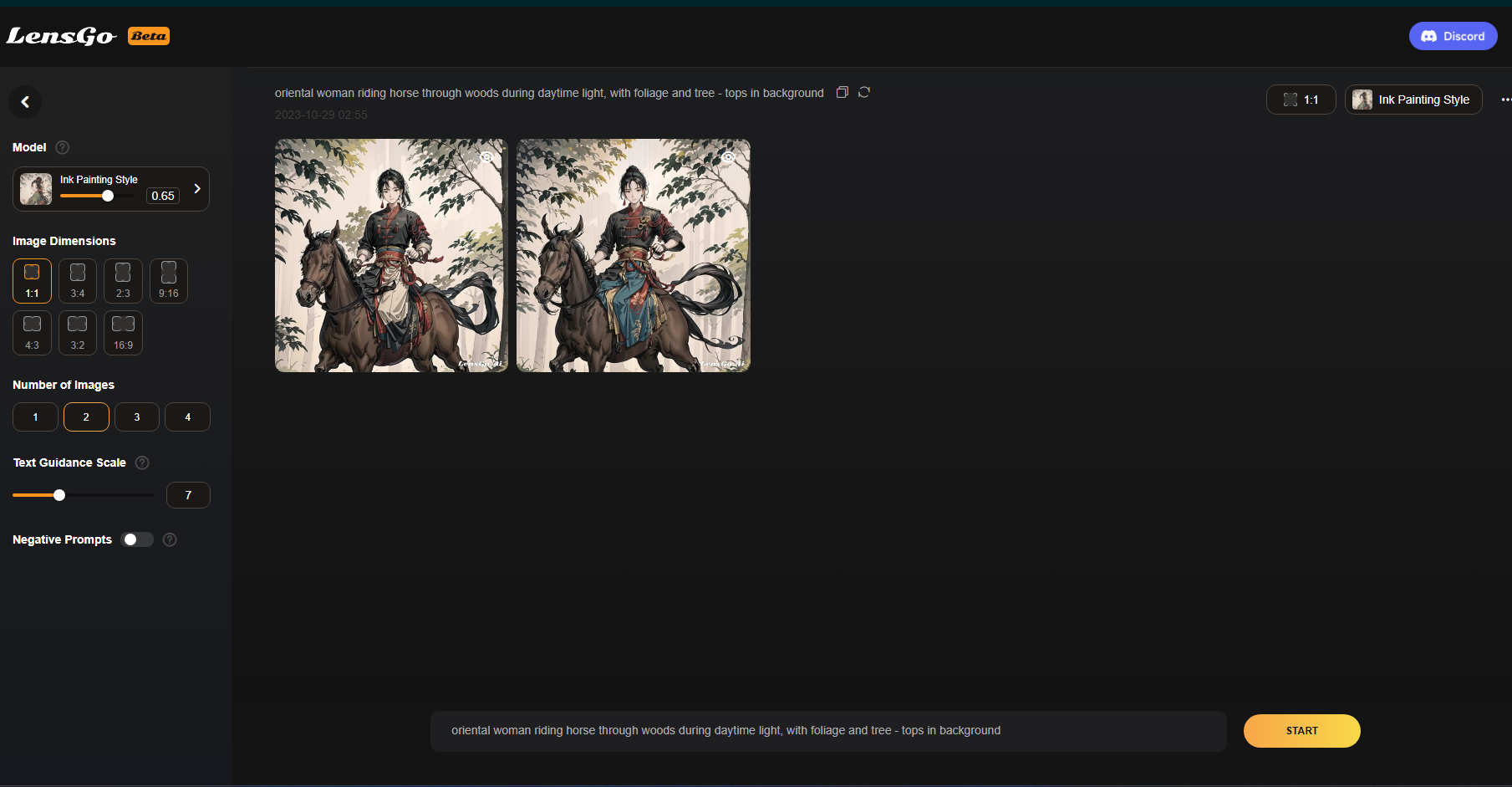
Task: Click the LensGo logo
Action: (61, 36)
